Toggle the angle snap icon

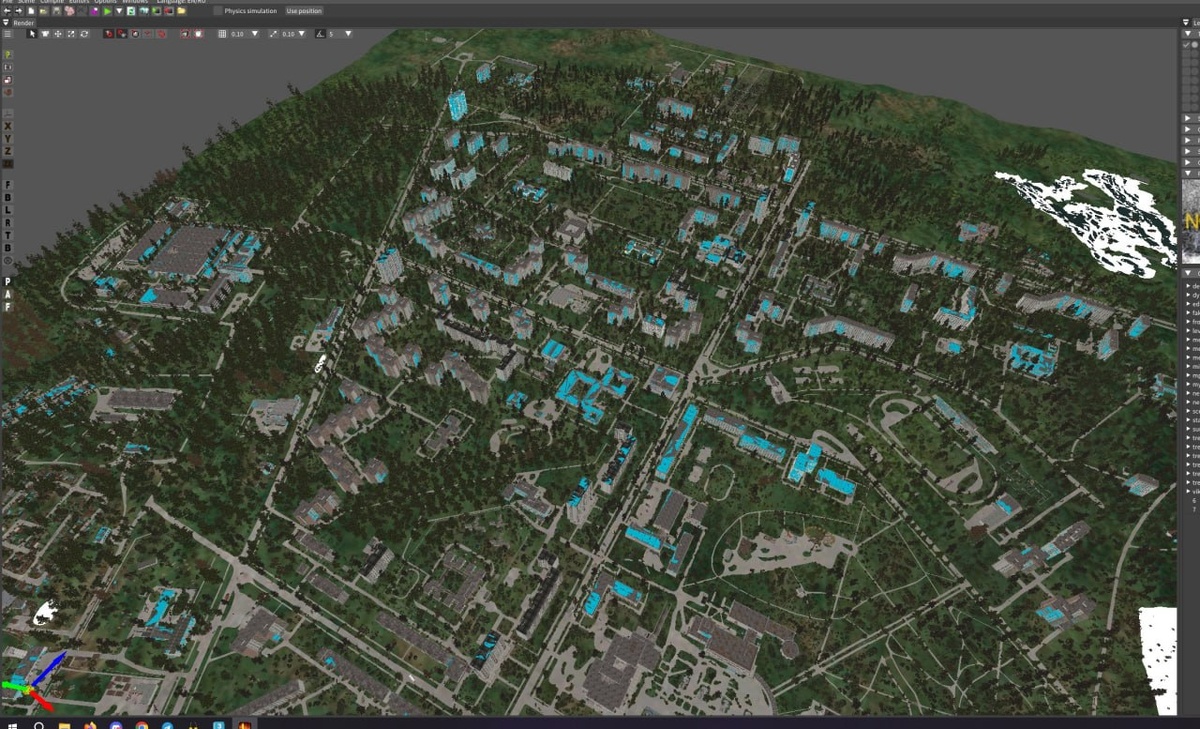320,34
